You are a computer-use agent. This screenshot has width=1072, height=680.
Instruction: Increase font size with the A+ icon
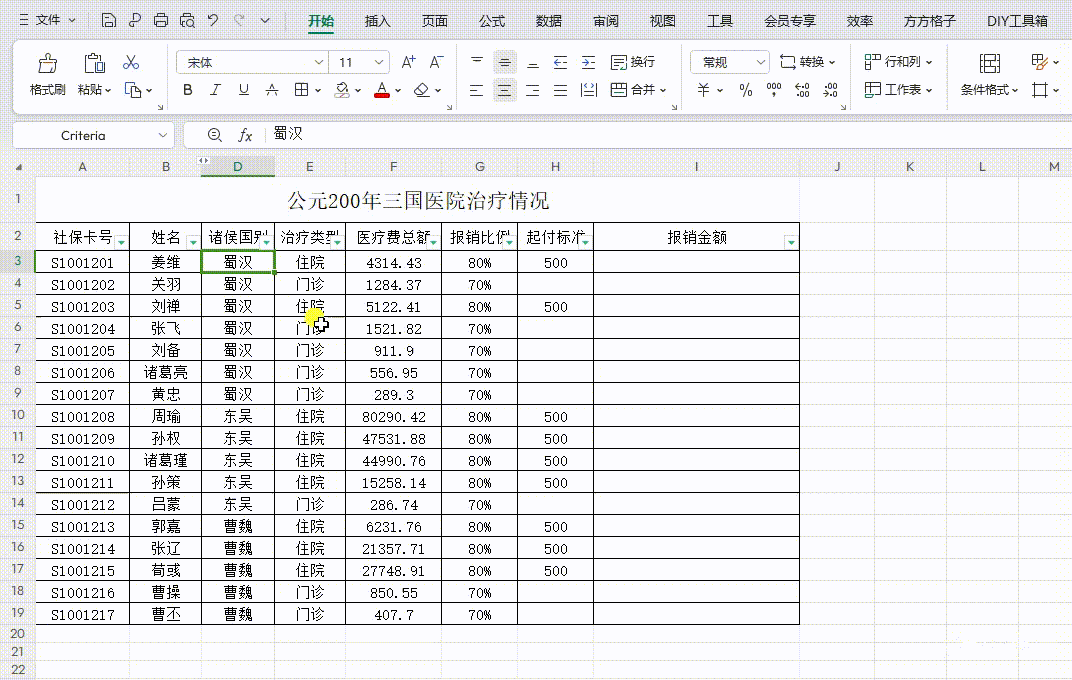408,62
